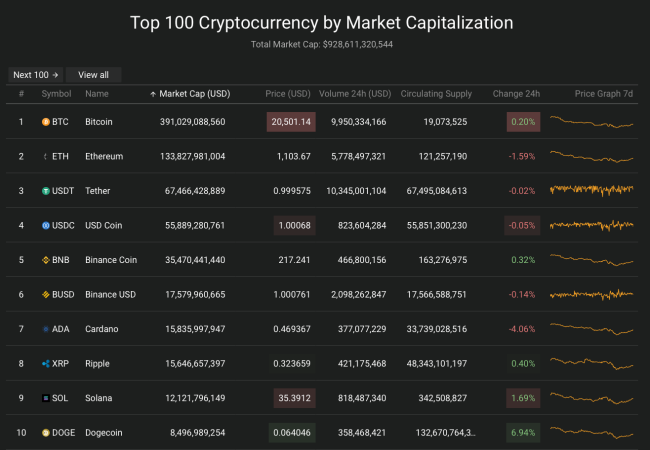650x450 pixels.
Task: Open Binance USD's 7d price graph
Action: tap(592, 294)
